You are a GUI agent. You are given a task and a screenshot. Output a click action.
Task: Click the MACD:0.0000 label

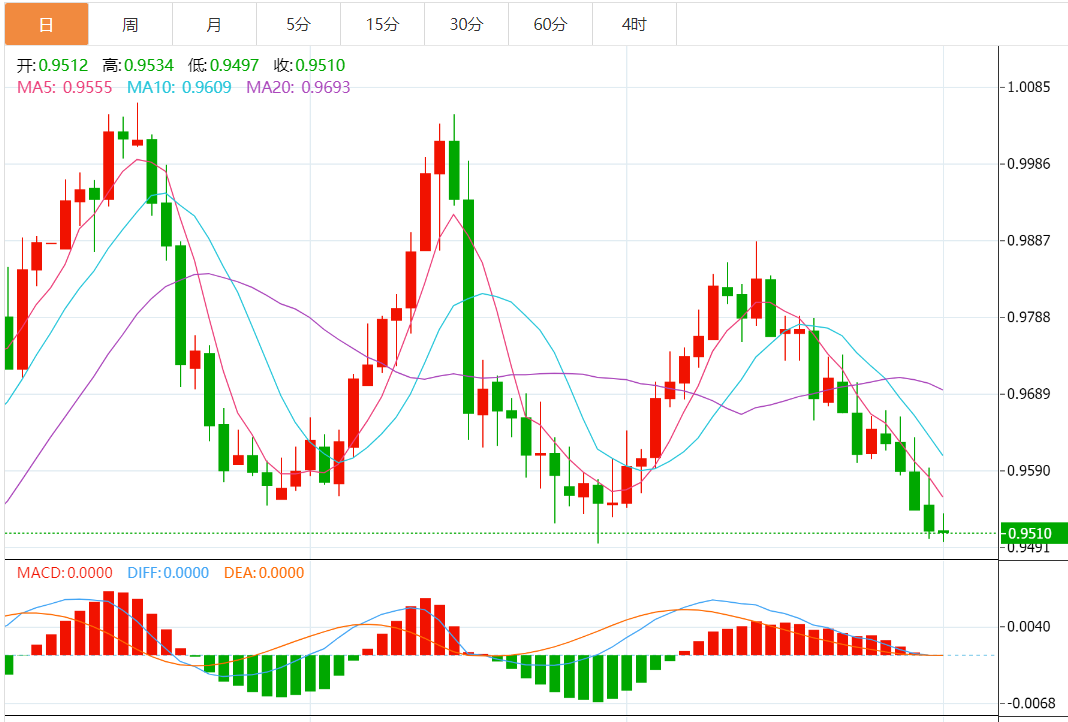point(65,573)
